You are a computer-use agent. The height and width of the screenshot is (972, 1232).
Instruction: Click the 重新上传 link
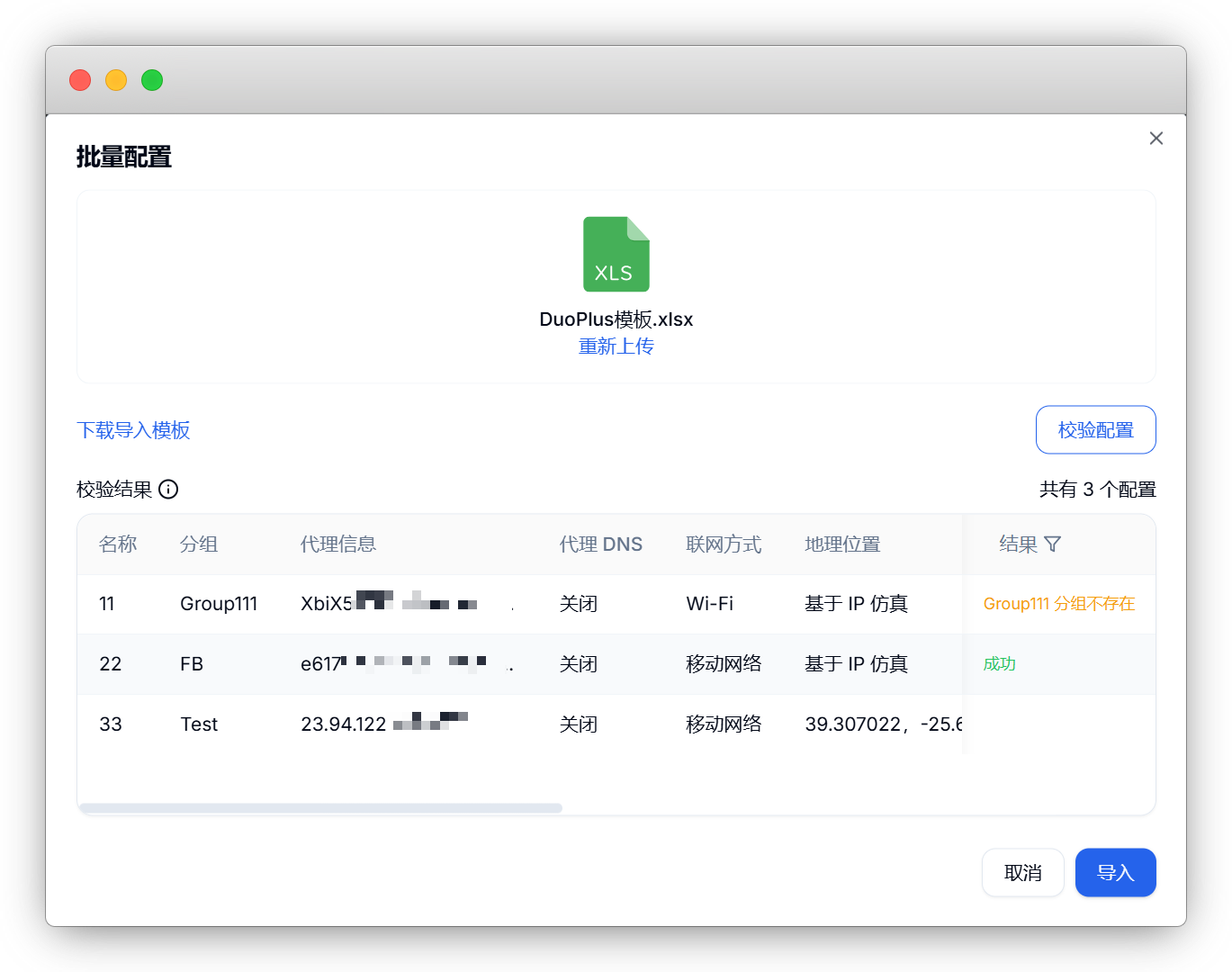click(x=616, y=346)
